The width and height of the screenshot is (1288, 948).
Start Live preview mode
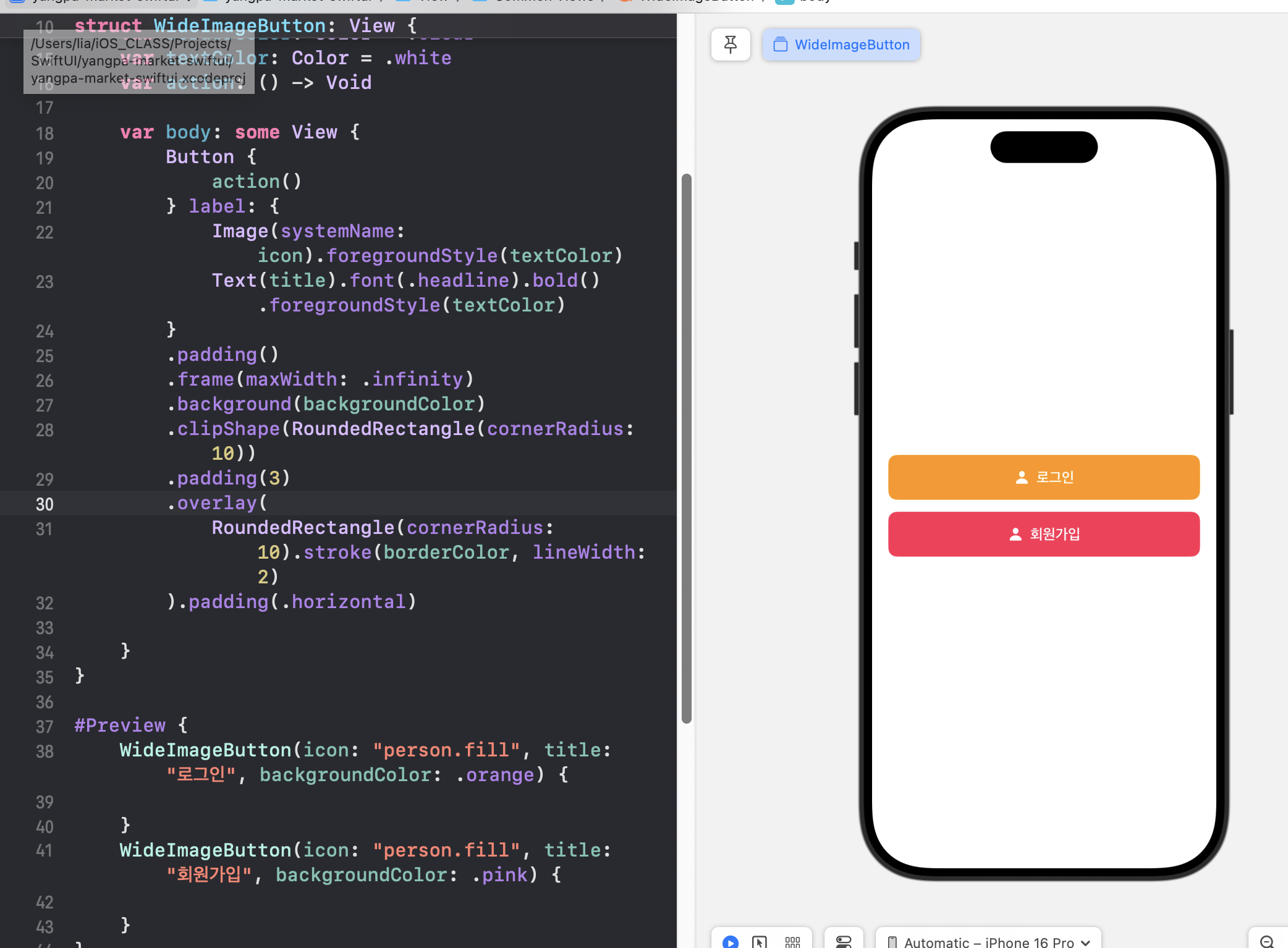[730, 941]
